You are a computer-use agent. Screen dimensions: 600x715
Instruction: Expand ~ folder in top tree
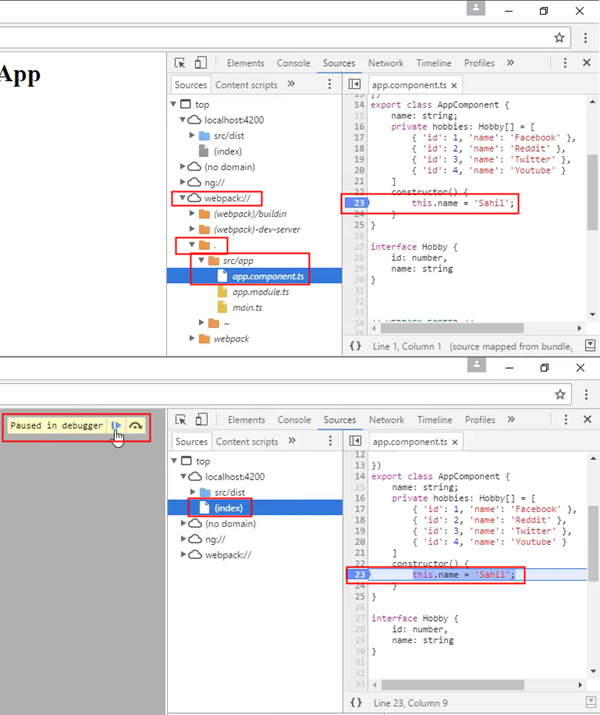(201, 323)
